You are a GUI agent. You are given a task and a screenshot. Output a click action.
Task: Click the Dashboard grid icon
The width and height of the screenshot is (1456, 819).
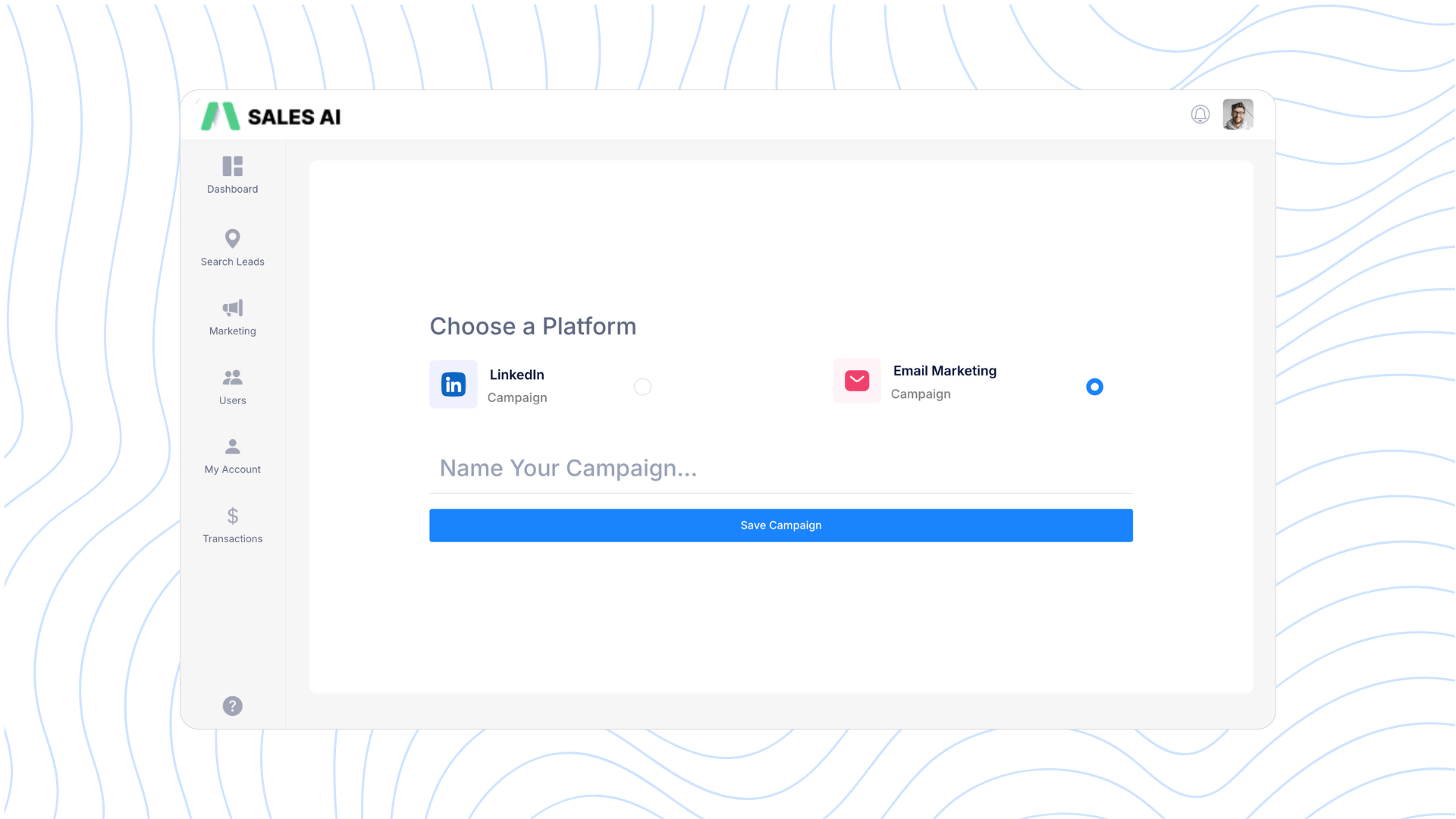click(x=232, y=166)
